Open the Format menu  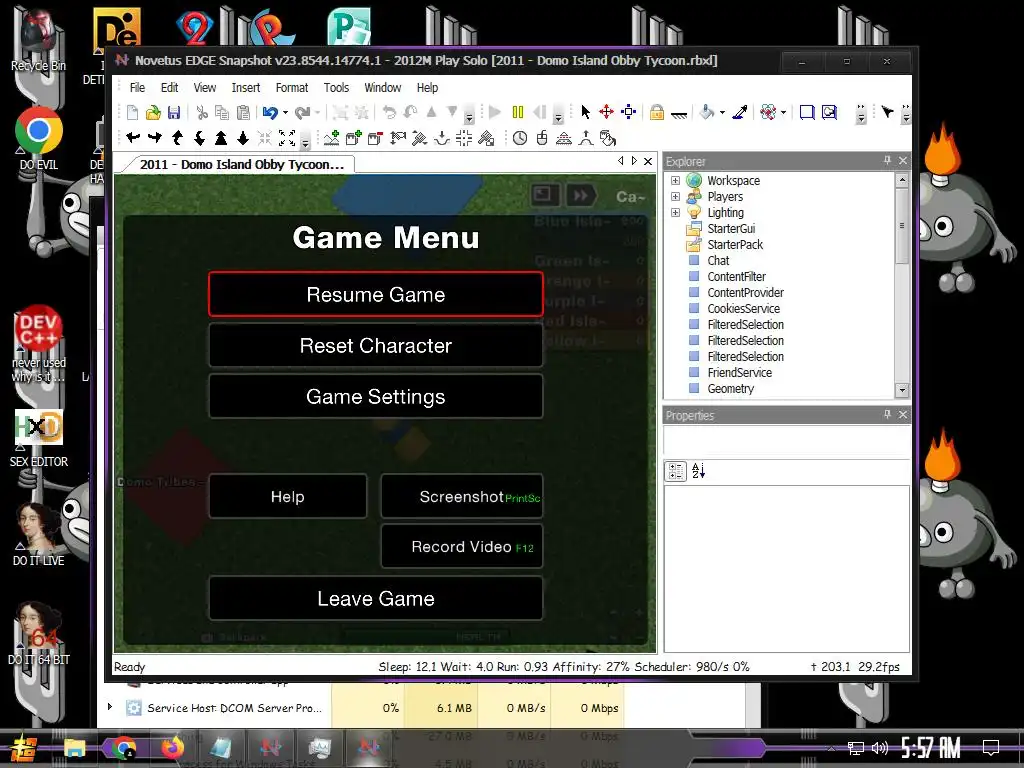(291, 88)
